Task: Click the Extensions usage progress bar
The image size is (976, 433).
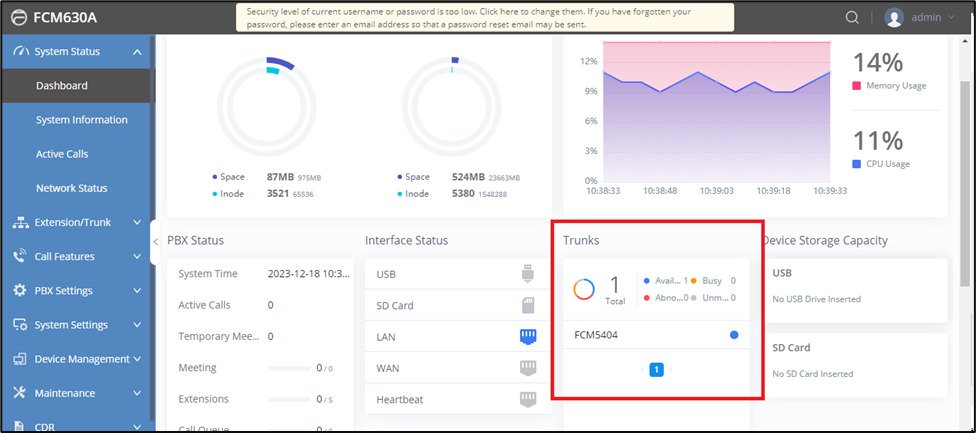Action: pyautogui.click(x=289, y=399)
